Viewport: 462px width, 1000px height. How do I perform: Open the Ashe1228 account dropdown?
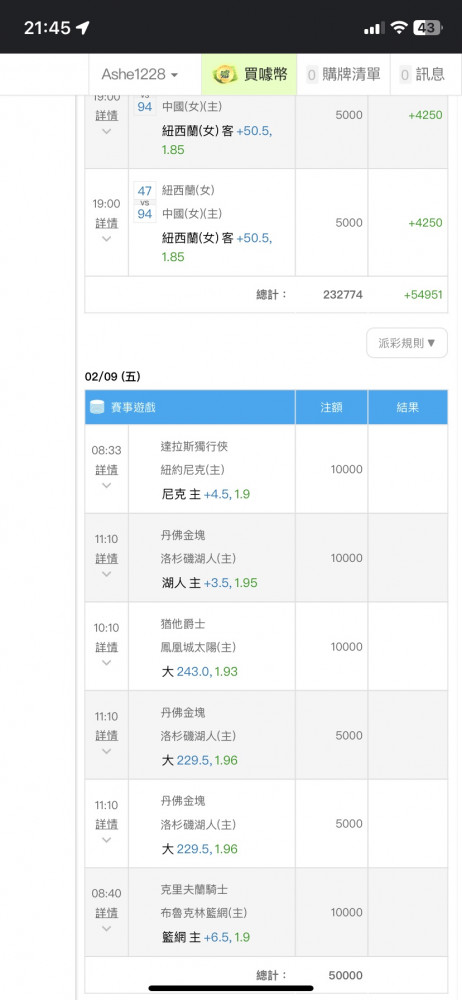pyautogui.click(x=140, y=75)
